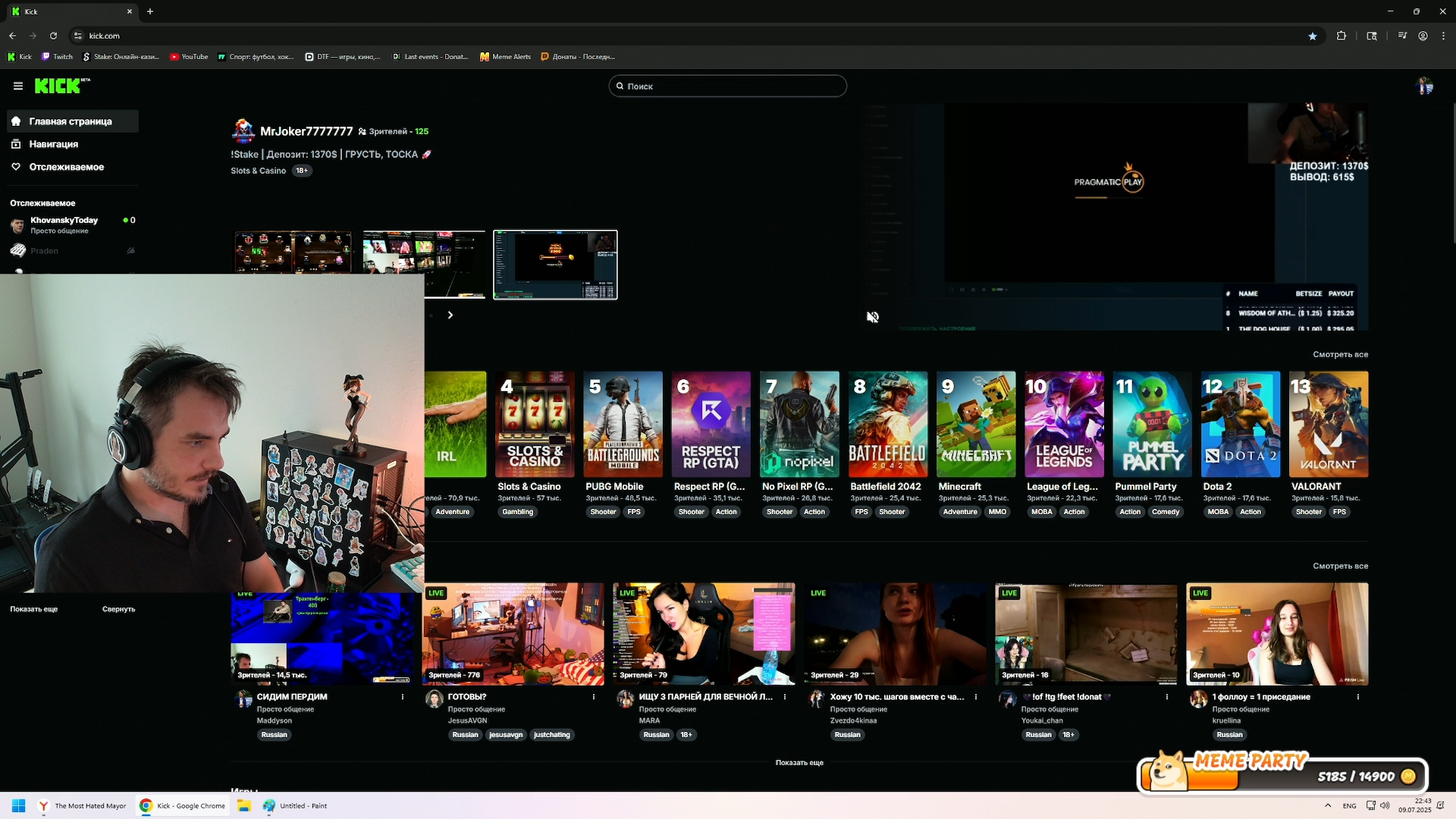Open options for kruellina stream card
Viewport: 1456px width, 819px height.
tap(1358, 697)
